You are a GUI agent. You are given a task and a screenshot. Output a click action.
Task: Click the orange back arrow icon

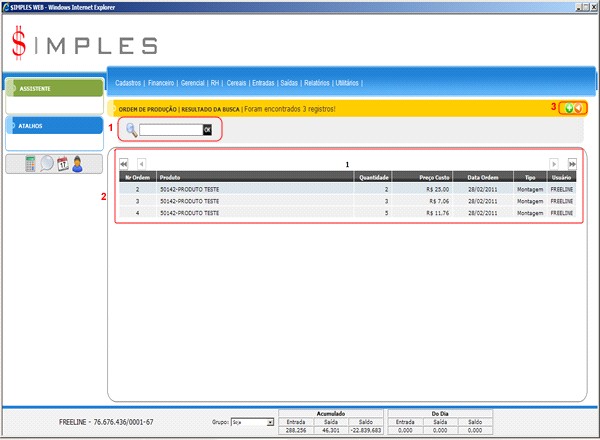(579, 108)
